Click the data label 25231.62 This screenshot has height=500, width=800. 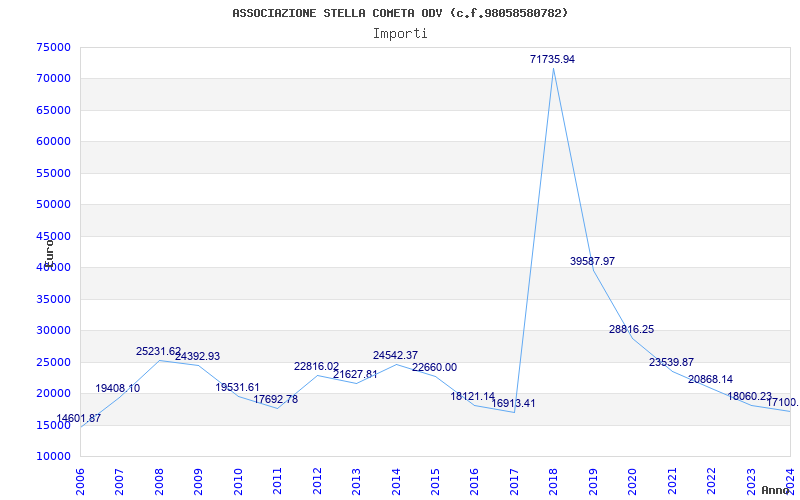[x=158, y=352]
